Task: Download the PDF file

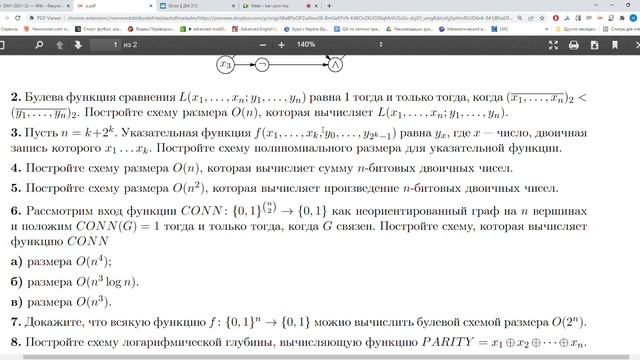Action: point(594,45)
